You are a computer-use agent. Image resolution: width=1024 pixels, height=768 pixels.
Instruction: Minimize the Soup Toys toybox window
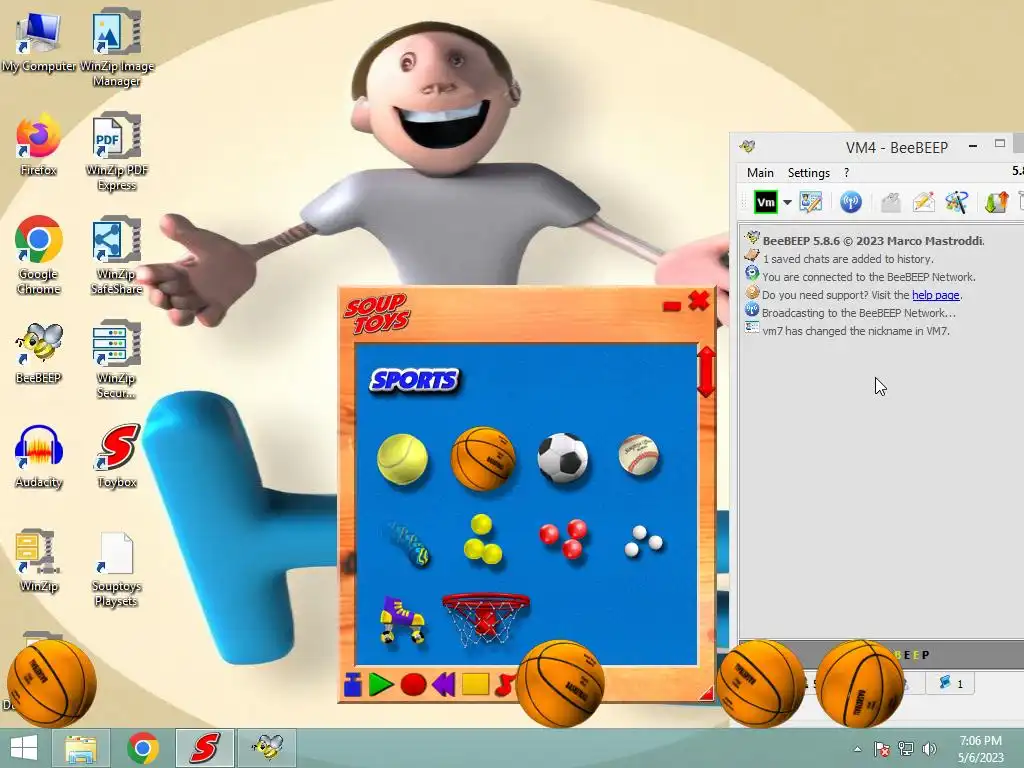[x=671, y=306]
